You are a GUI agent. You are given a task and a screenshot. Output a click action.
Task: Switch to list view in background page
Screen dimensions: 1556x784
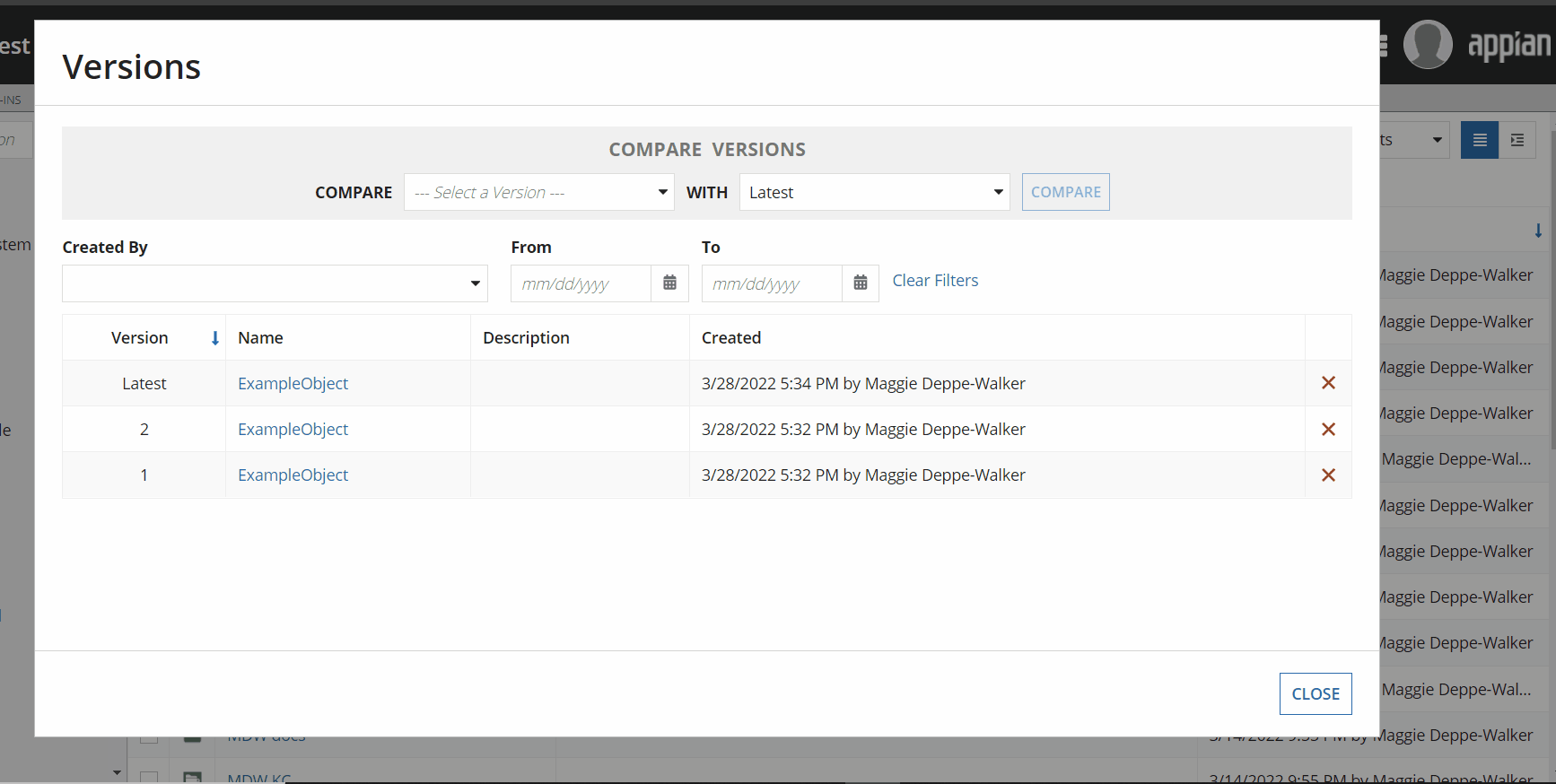tap(1480, 140)
